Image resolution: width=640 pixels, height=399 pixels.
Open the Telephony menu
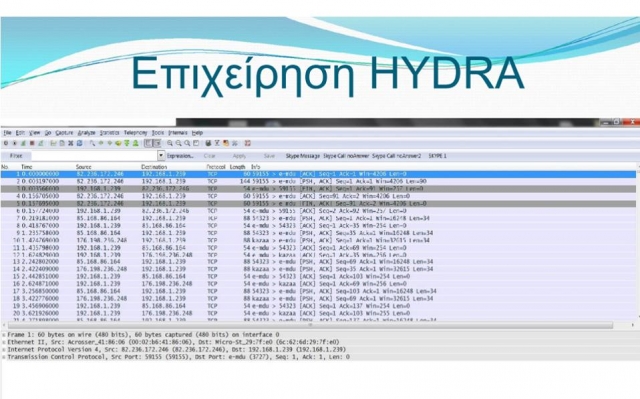(x=135, y=133)
